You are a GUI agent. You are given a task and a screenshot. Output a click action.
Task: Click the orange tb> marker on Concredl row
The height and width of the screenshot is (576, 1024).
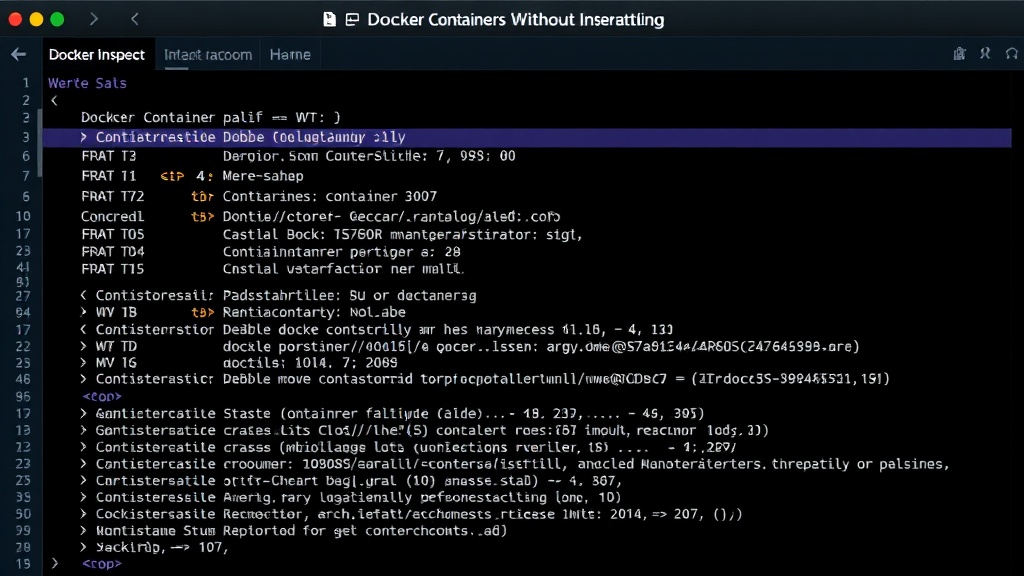(x=202, y=216)
